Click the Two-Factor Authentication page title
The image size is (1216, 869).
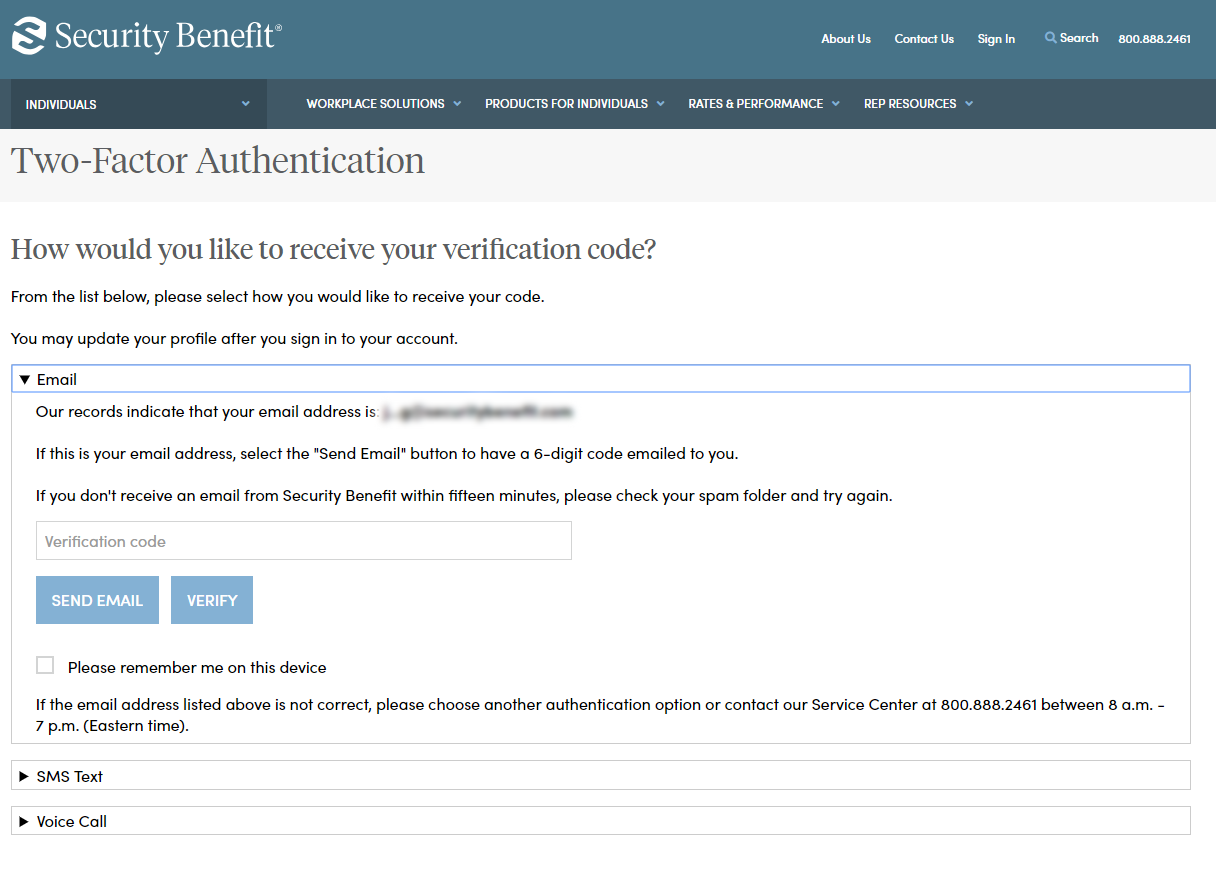tap(218, 161)
